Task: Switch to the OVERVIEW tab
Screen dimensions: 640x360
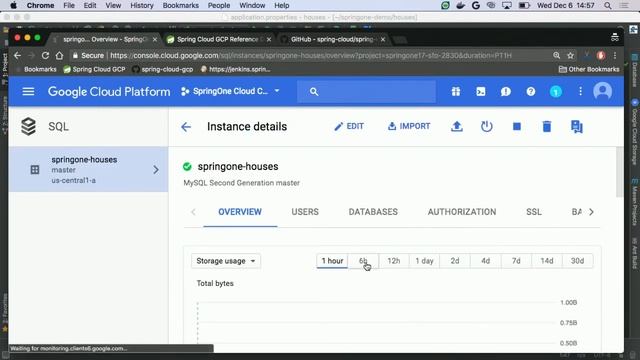Action: pyautogui.click(x=240, y=212)
